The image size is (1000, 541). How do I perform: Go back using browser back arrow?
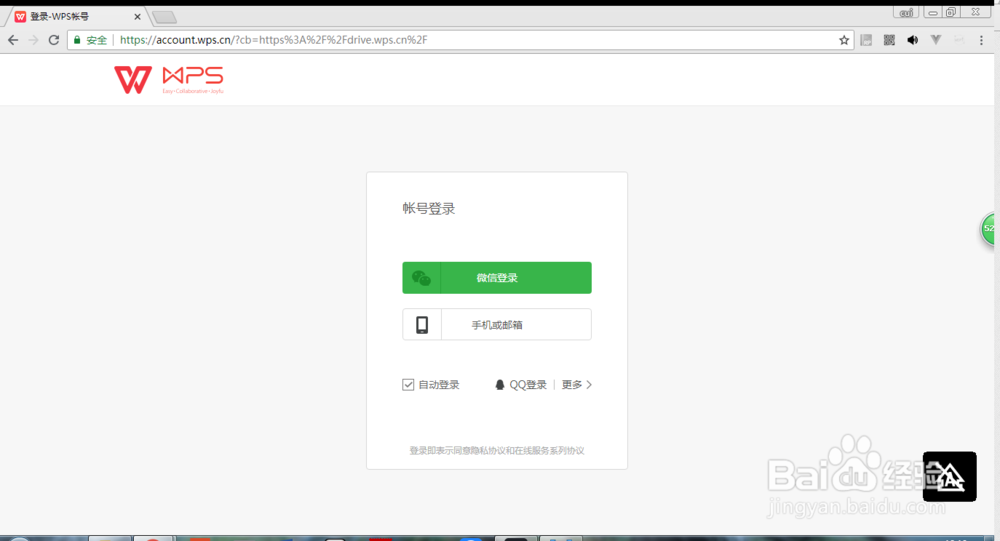click(x=13, y=40)
